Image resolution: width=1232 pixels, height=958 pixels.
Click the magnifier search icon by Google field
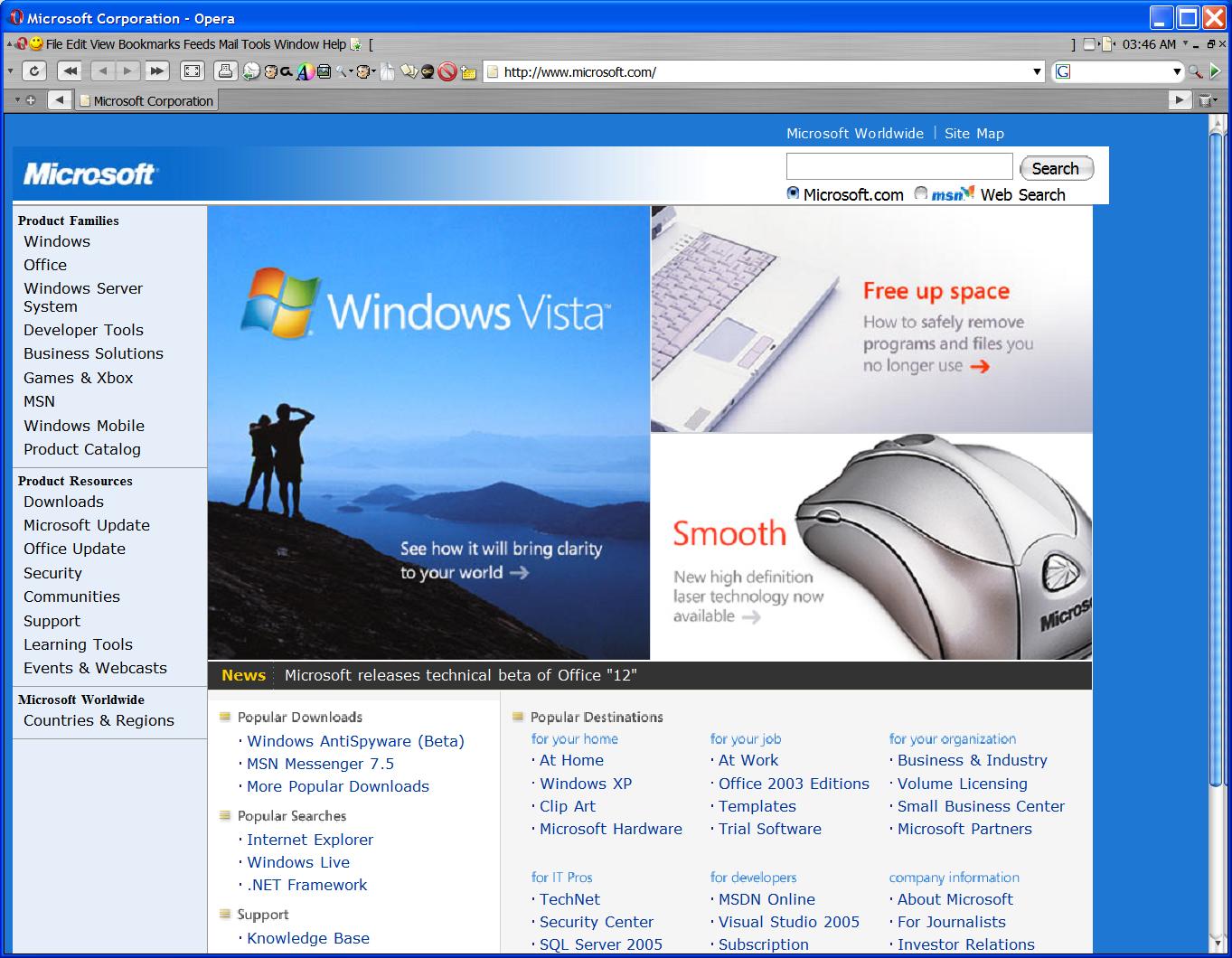(1195, 71)
